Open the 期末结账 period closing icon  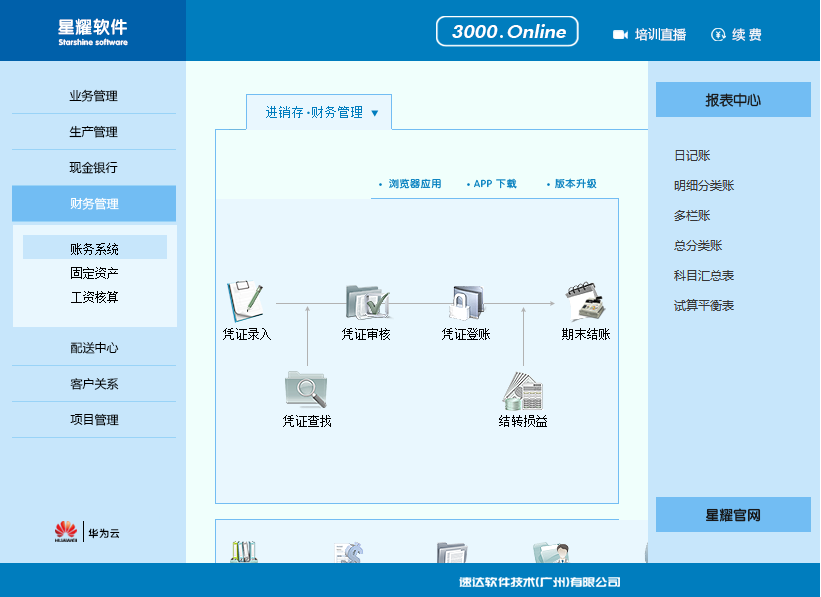585,301
